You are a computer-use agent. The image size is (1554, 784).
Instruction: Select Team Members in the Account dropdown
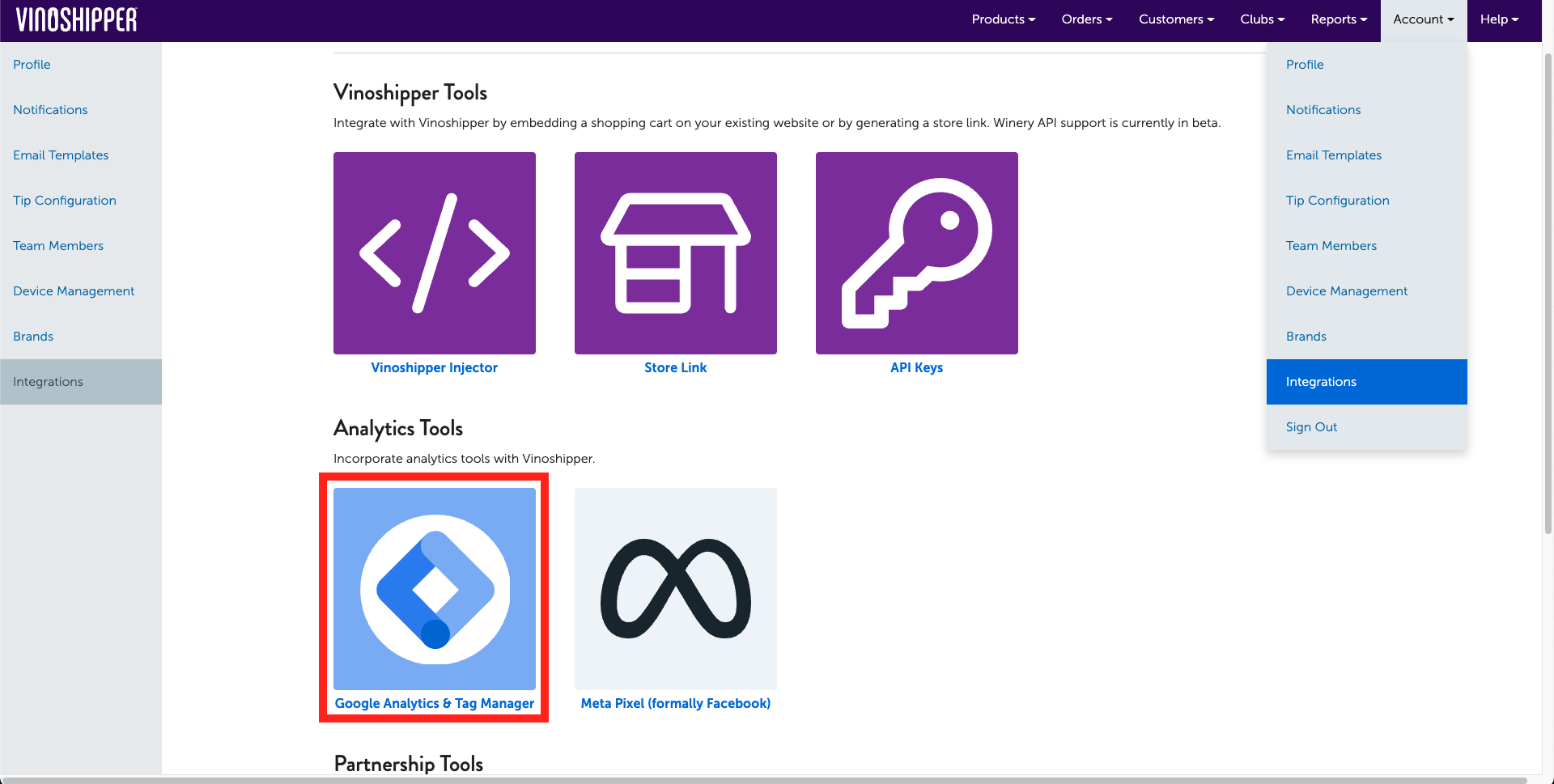click(1367, 246)
